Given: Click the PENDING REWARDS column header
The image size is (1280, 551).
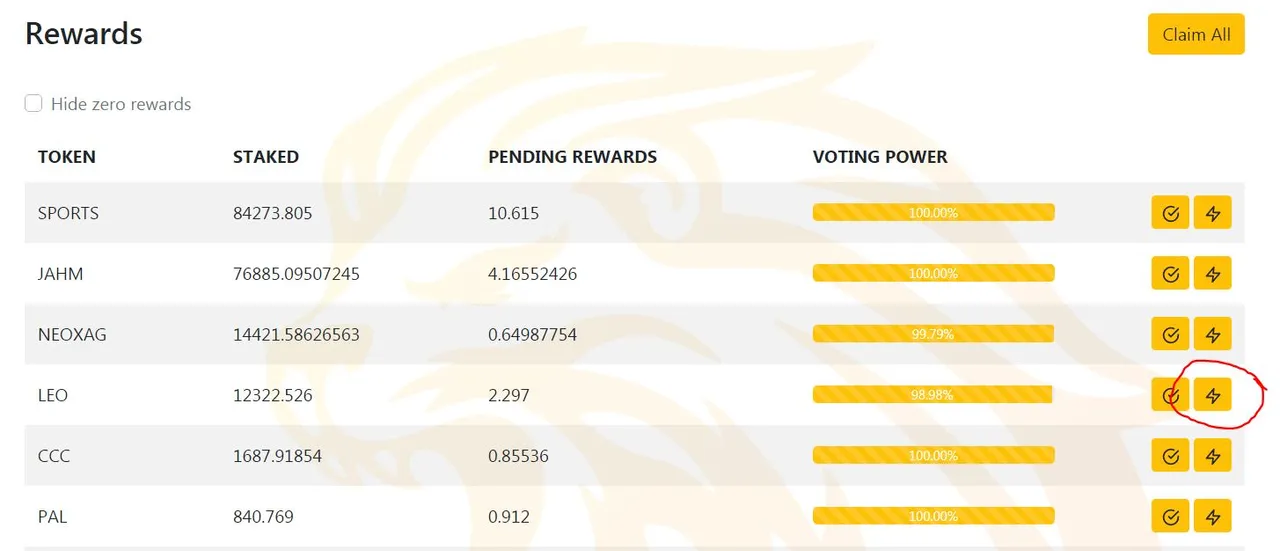Looking at the screenshot, I should (572, 157).
